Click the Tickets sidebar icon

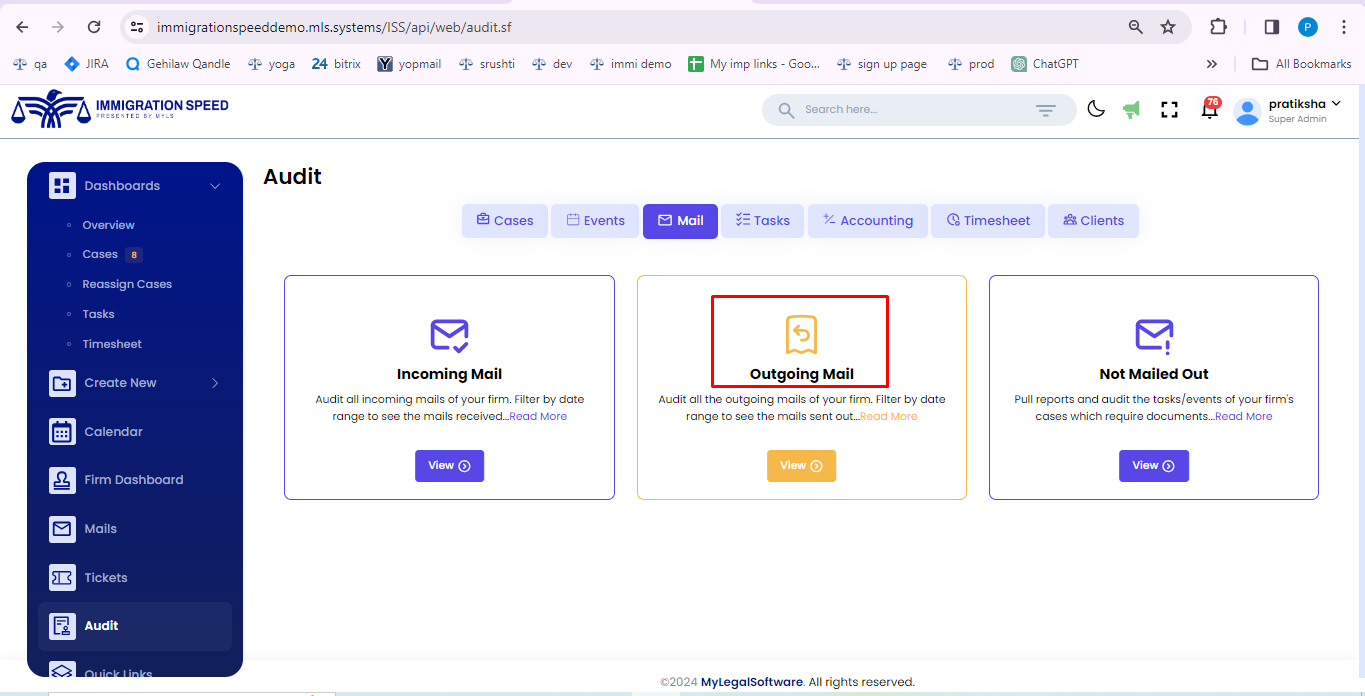pyautogui.click(x=62, y=577)
